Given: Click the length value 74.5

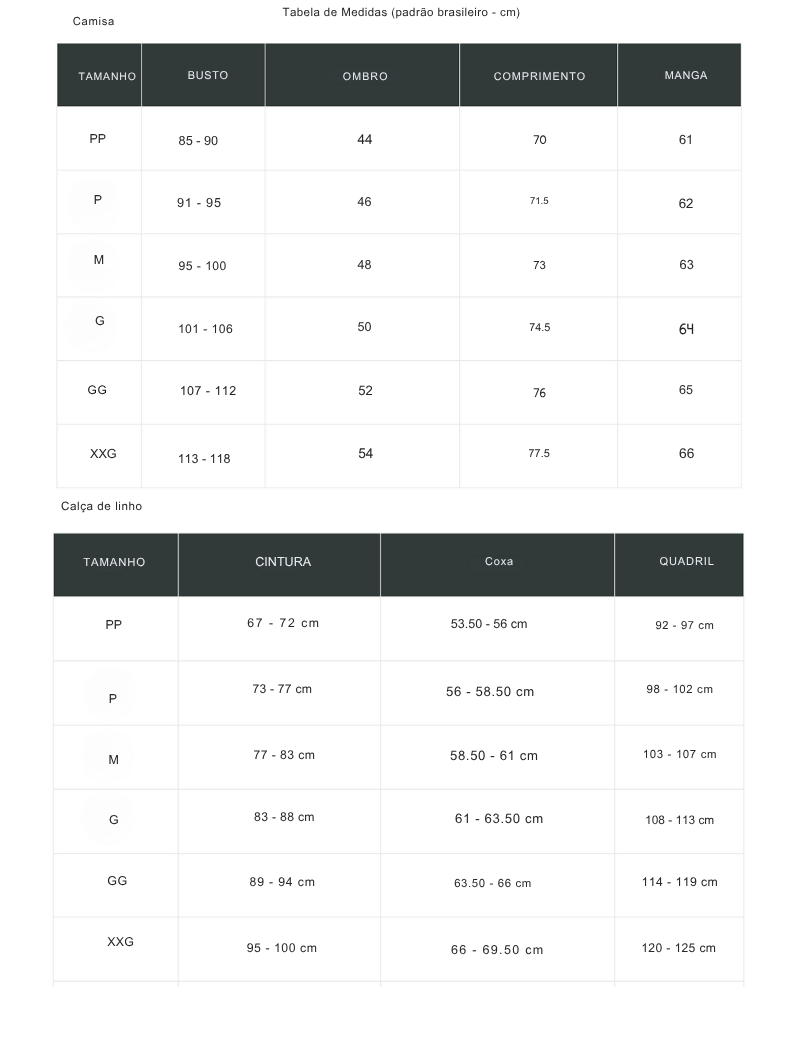Looking at the screenshot, I should pyautogui.click(x=539, y=327).
